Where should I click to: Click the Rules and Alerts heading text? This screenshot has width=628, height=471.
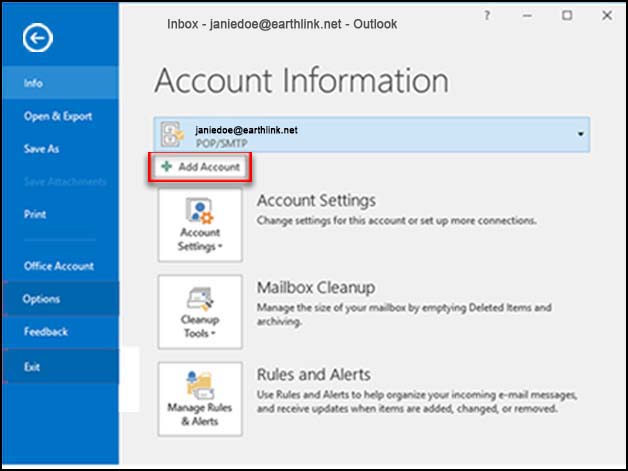click(x=314, y=374)
